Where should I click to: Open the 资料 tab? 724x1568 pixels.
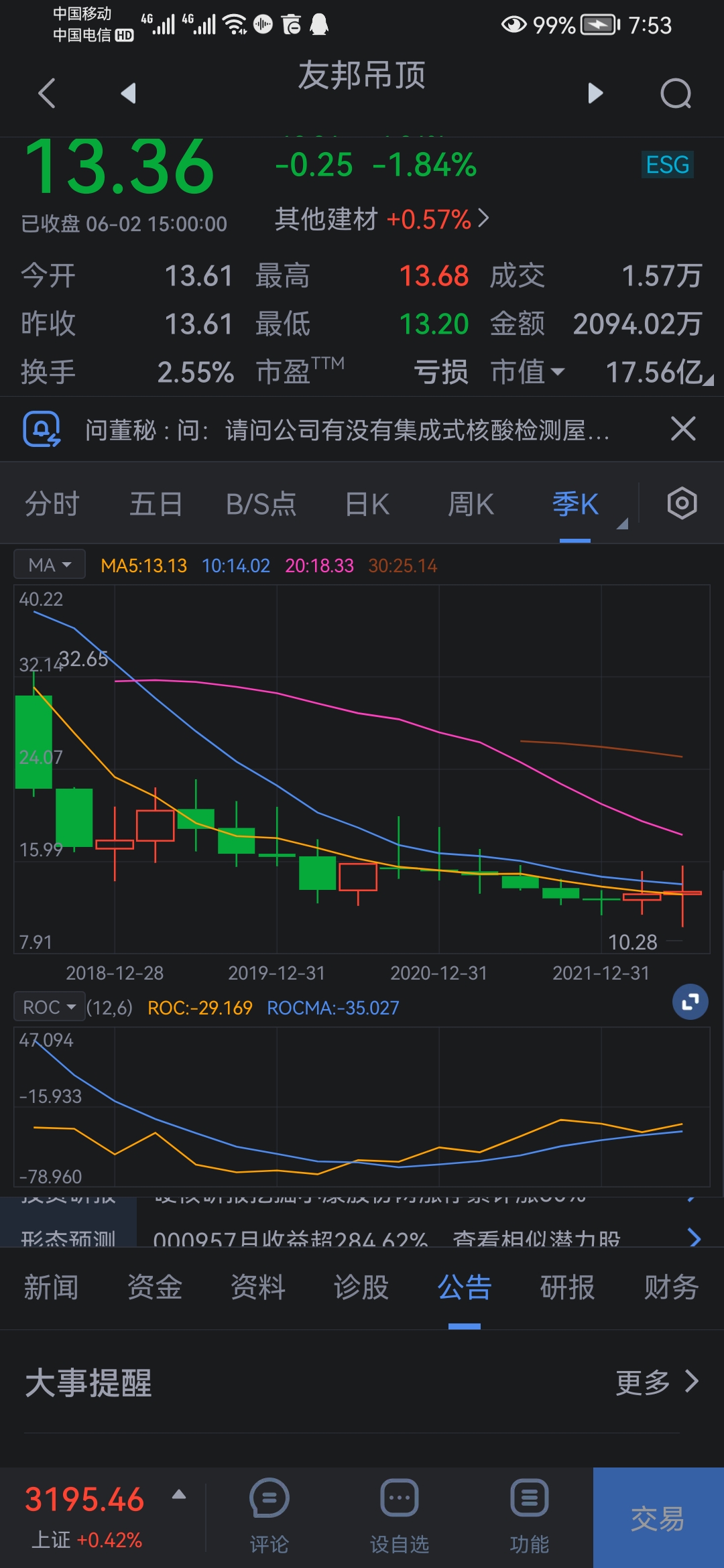[x=257, y=1287]
